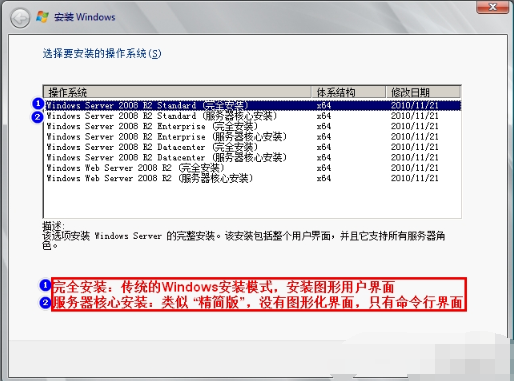Click the 体系结构 column header
The image size is (514, 382).
point(349,92)
